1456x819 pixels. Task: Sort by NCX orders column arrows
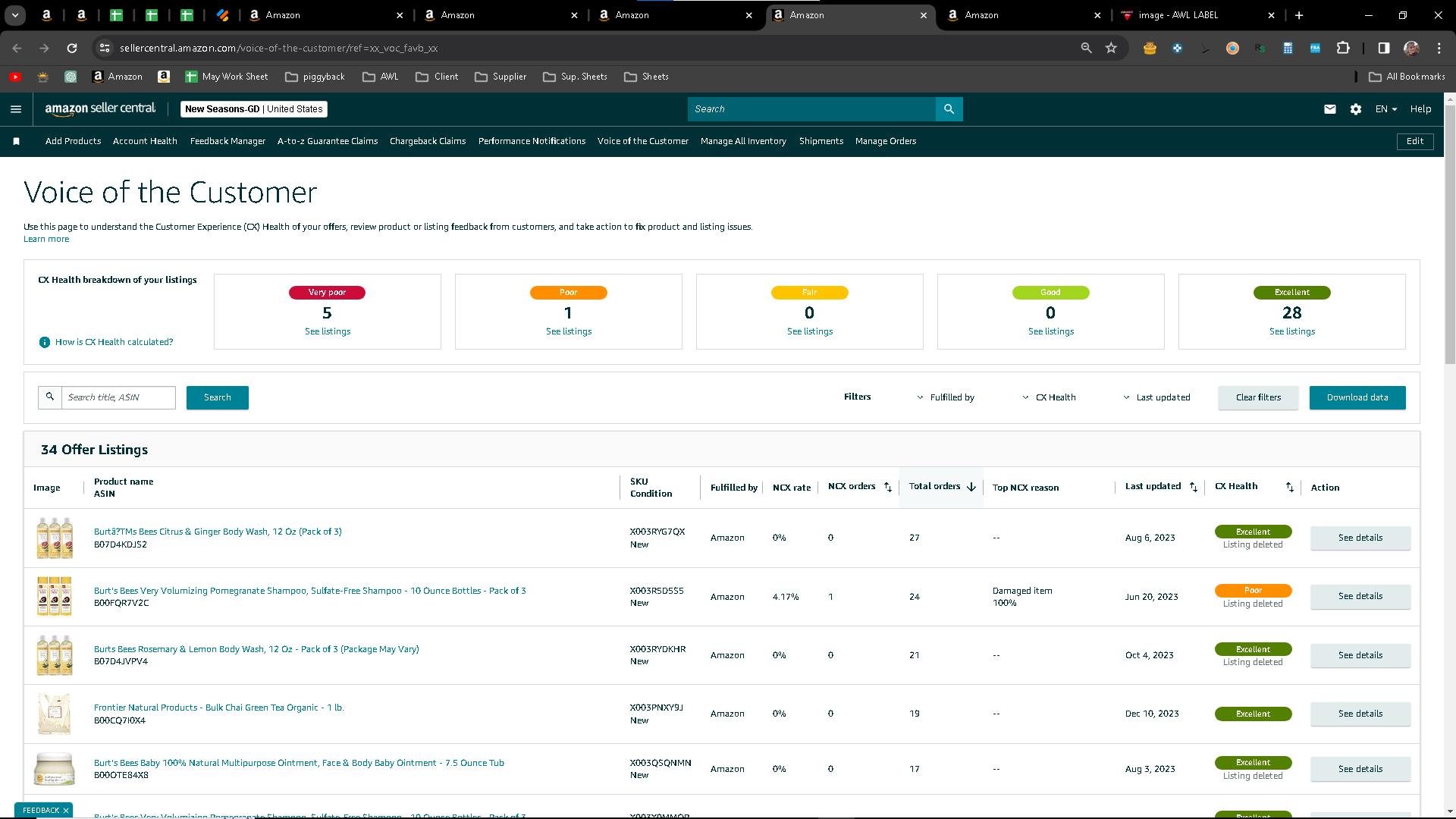point(888,487)
